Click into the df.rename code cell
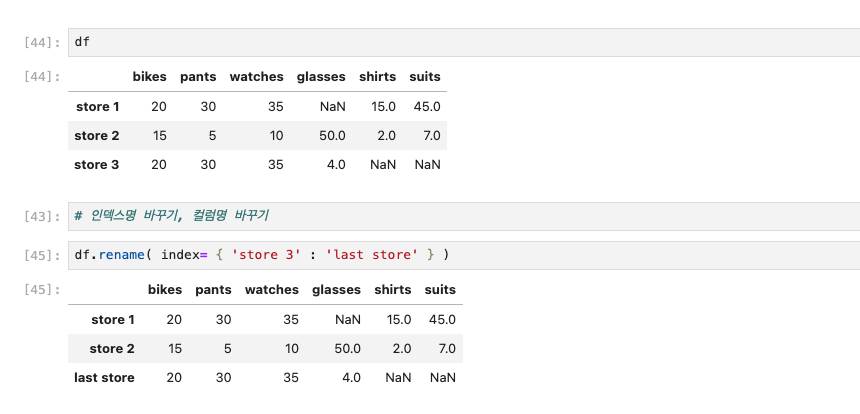This screenshot has height=414, width=860. [464, 255]
